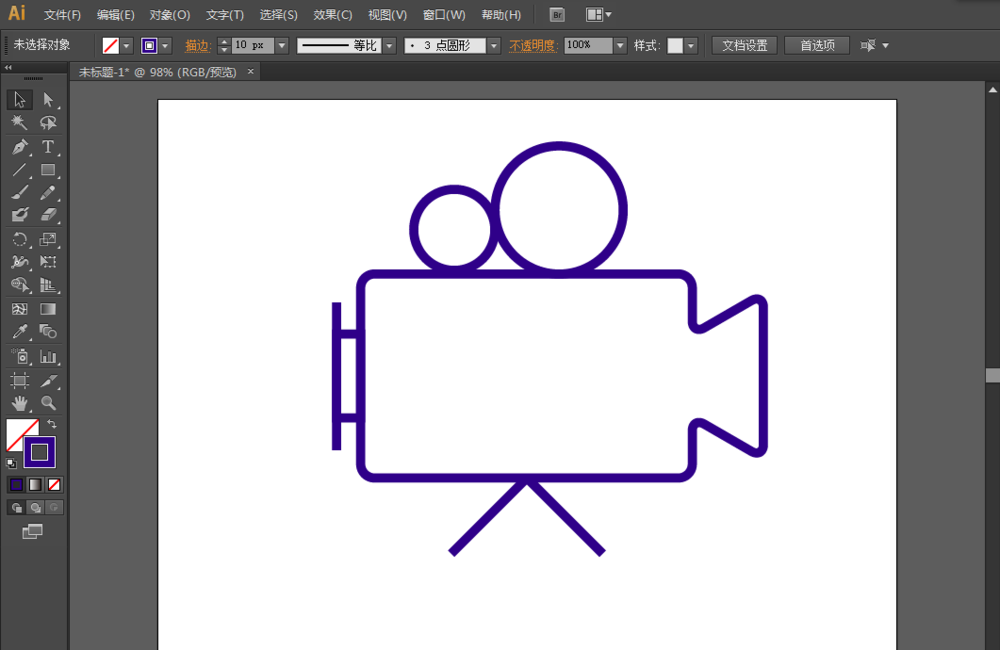
Task: Reset to default fill and stroke
Action: coord(11,464)
